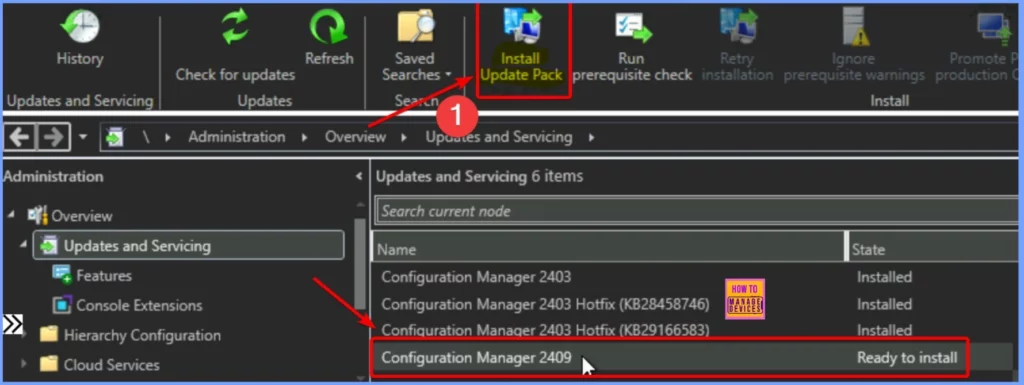Select Administration in the breadcrumb
The height and width of the screenshot is (385, 1024).
(x=236, y=137)
